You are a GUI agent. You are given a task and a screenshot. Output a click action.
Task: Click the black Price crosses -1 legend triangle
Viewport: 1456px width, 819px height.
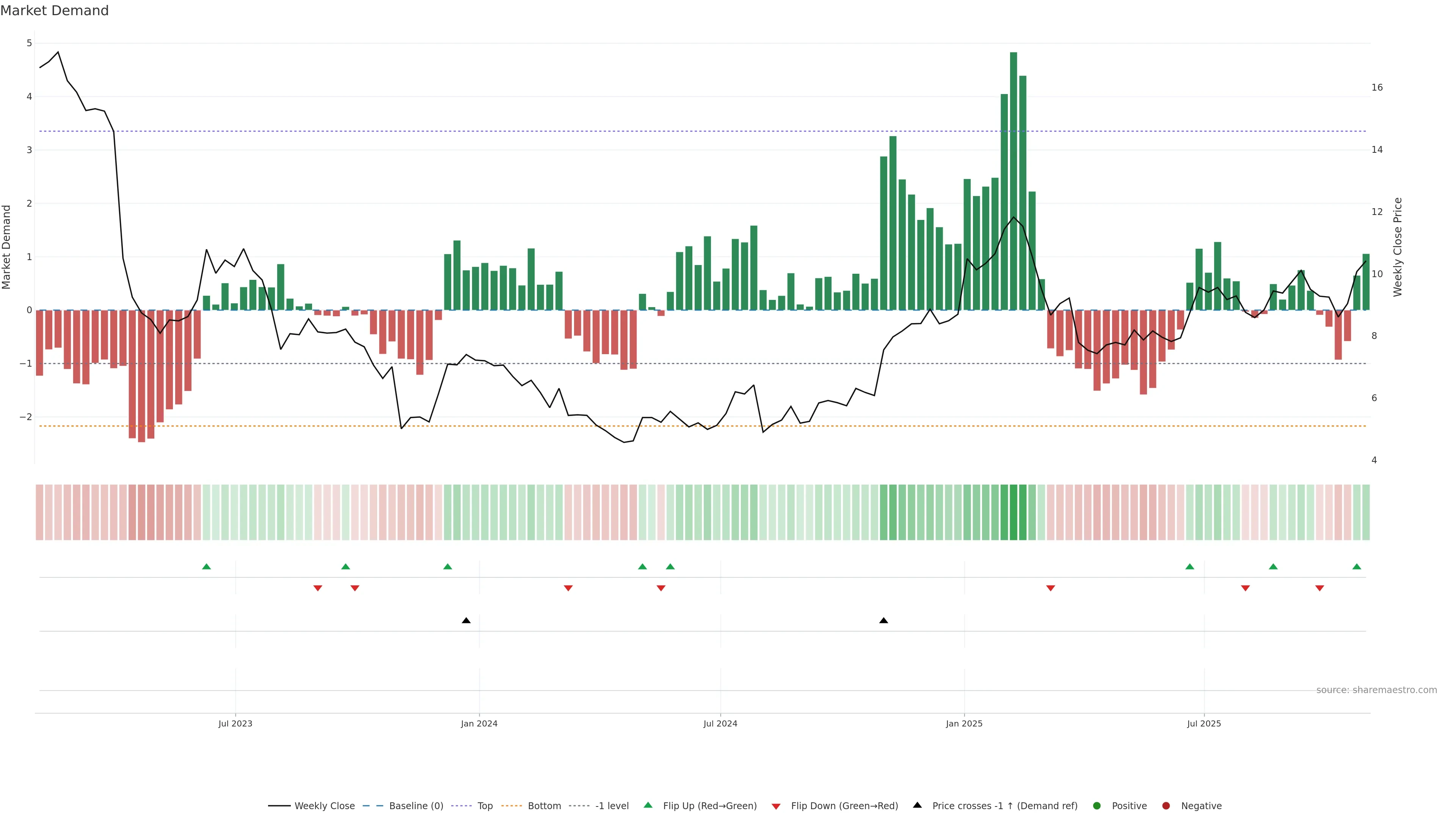[917, 805]
